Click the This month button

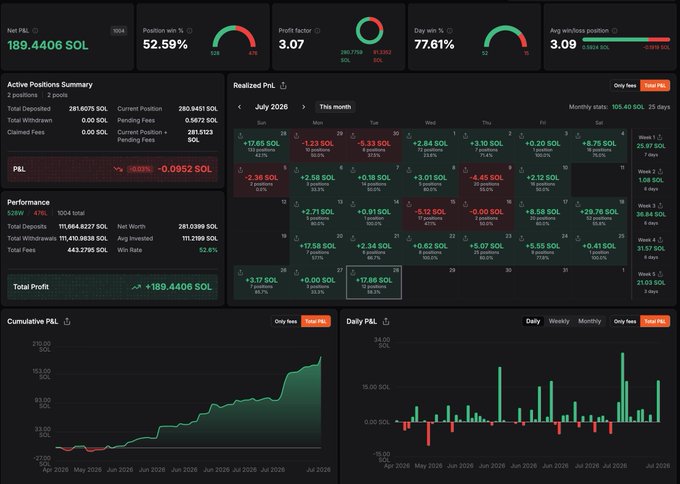(335, 107)
